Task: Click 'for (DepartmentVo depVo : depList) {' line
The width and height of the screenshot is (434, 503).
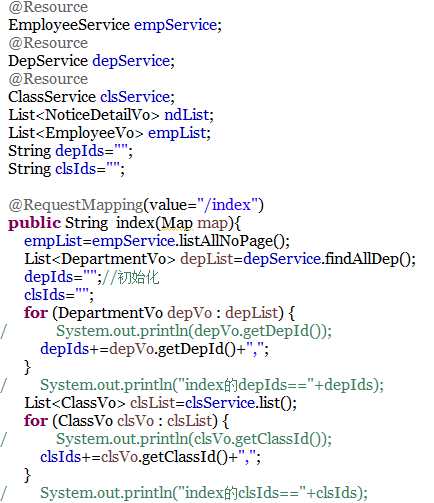Action: (159, 313)
